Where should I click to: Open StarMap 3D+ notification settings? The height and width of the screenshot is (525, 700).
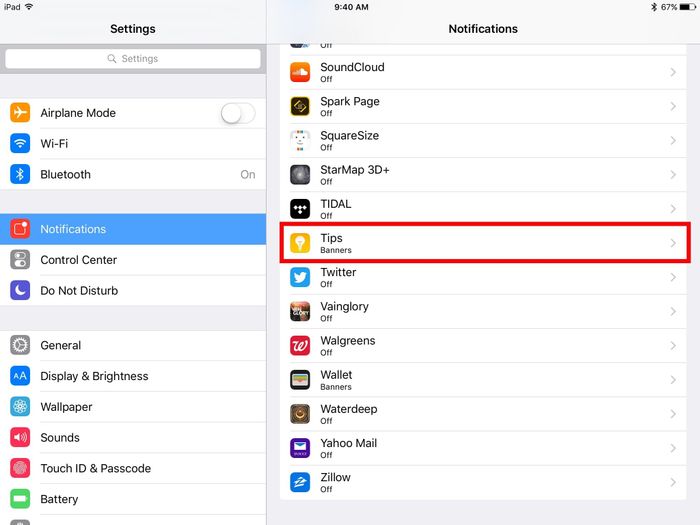(x=483, y=175)
